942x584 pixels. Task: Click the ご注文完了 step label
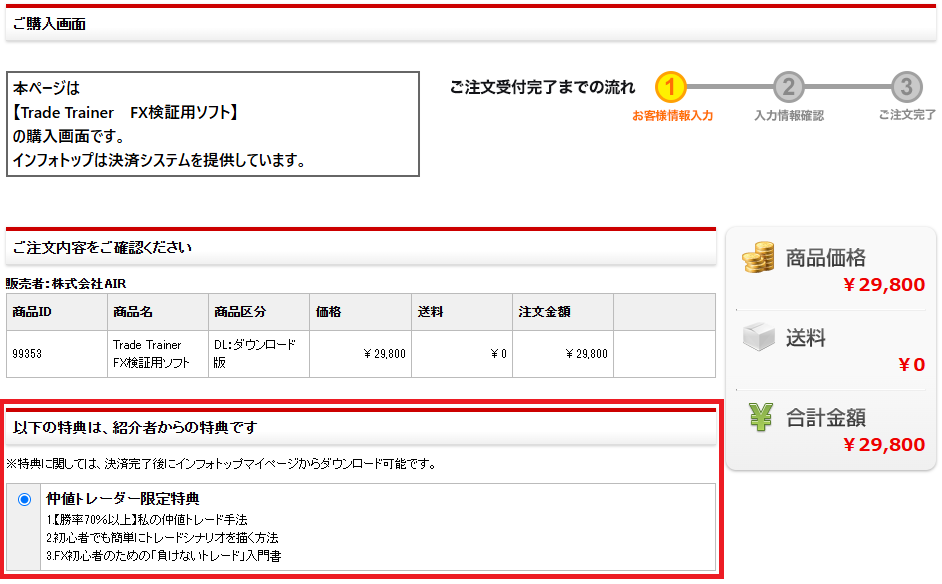[x=907, y=115]
